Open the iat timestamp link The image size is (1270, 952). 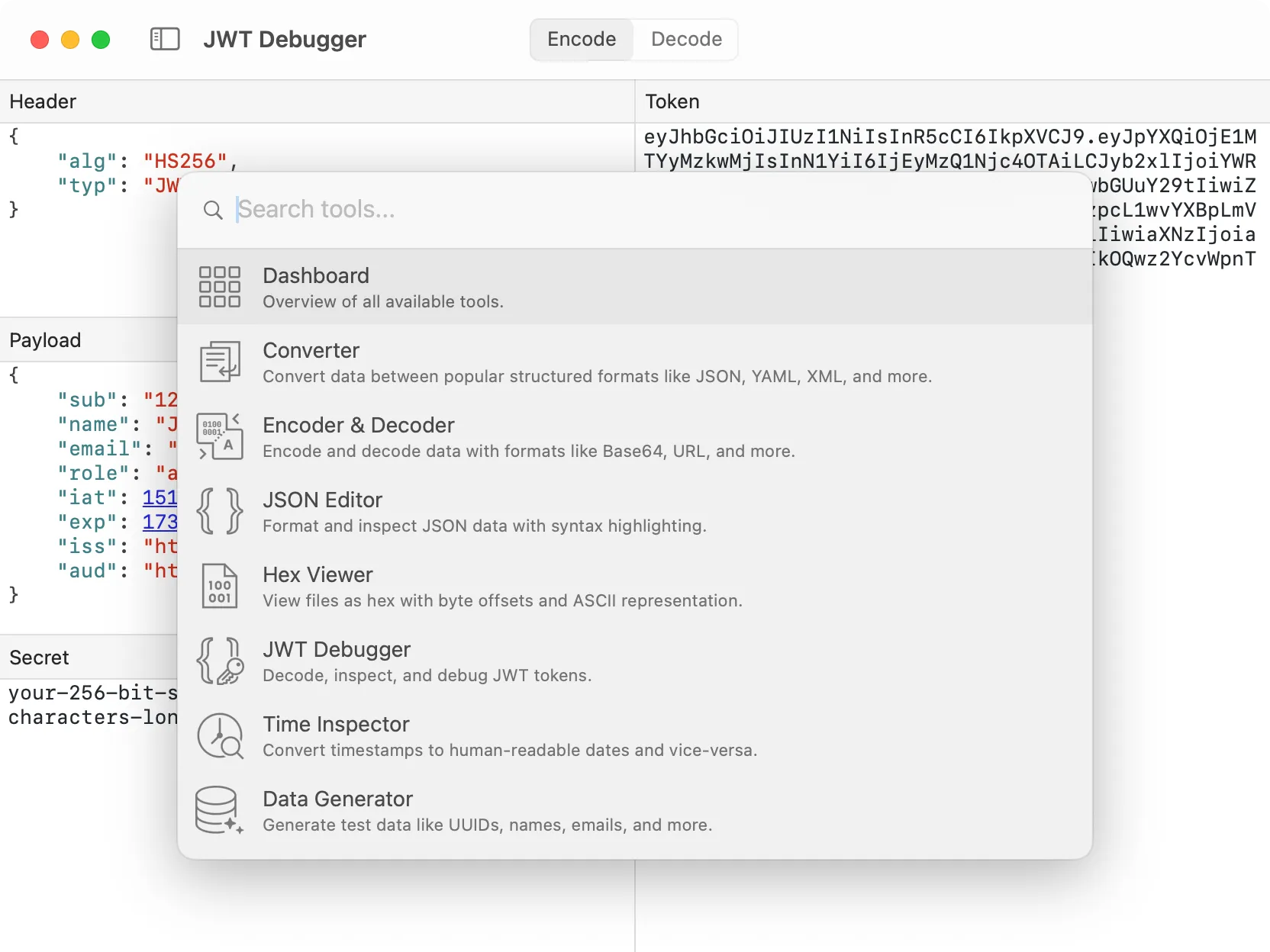tap(160, 497)
